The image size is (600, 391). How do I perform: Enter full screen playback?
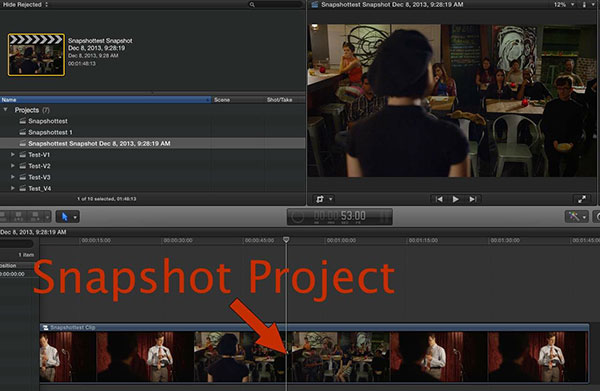[x=582, y=199]
